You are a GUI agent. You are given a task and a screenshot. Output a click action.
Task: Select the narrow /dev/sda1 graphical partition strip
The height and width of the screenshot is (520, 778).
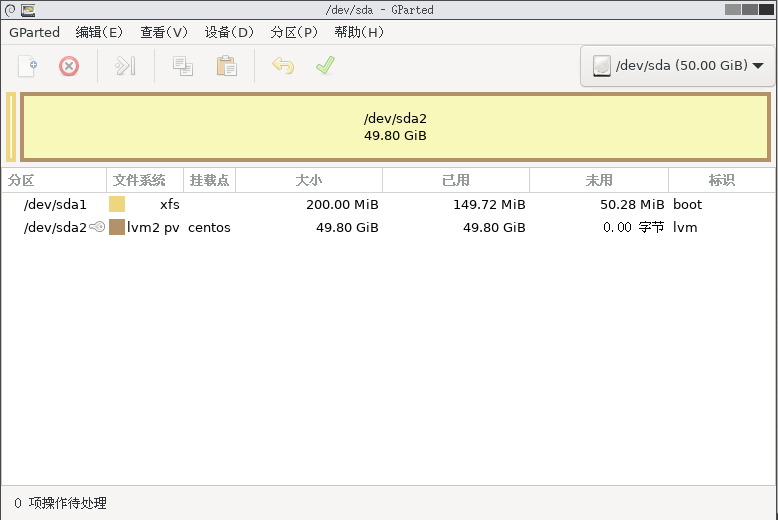(11, 127)
